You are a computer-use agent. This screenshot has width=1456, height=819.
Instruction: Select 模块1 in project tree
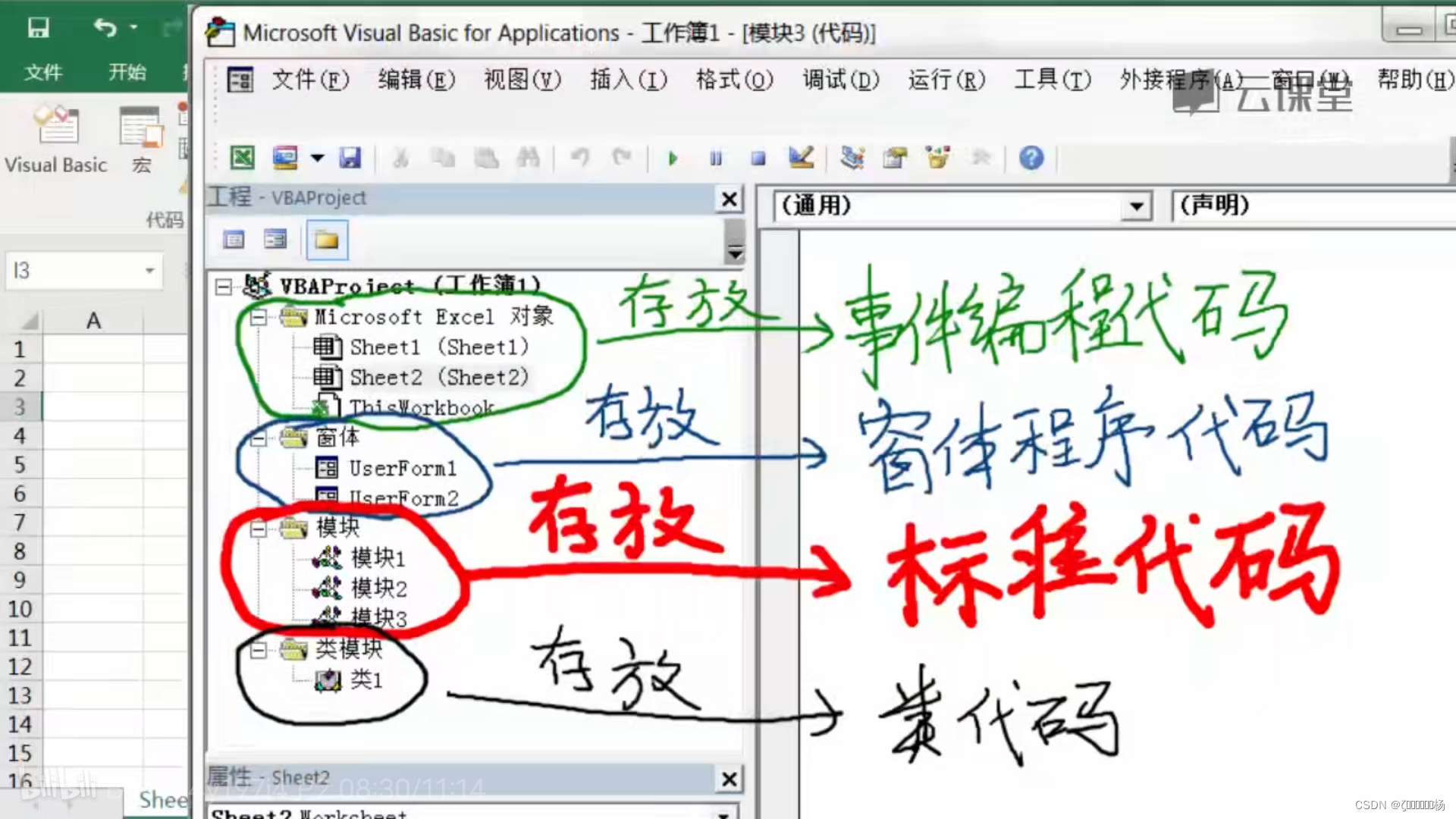point(378,558)
